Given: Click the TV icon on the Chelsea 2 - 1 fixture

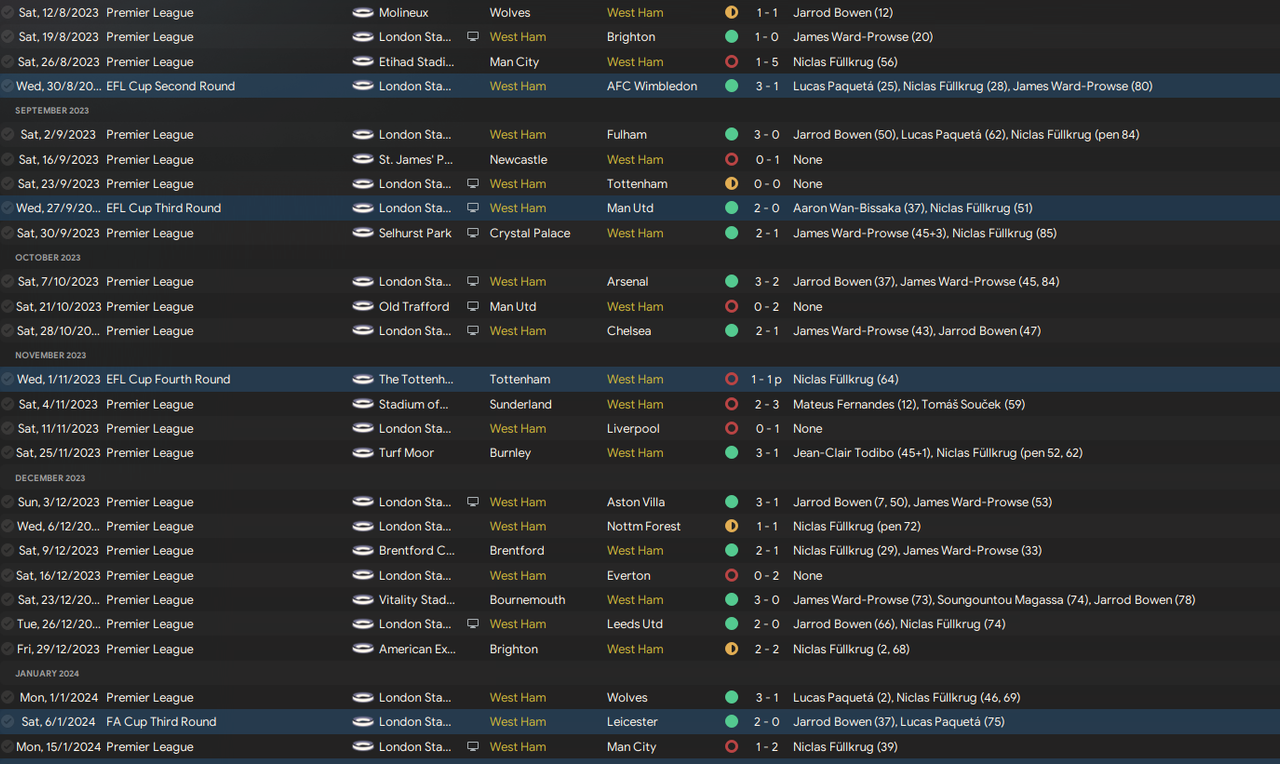Looking at the screenshot, I should [x=473, y=331].
